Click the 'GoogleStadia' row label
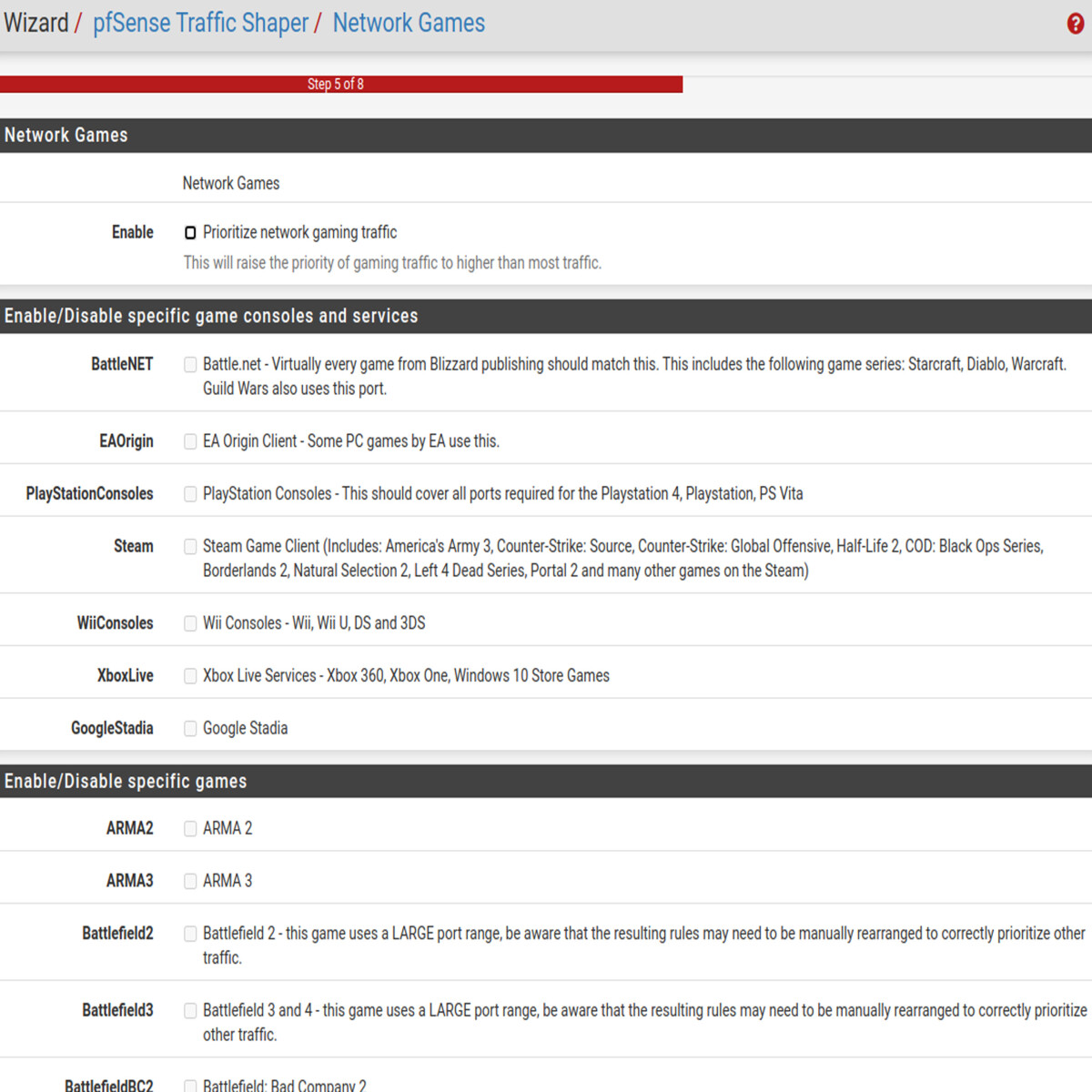1092x1092 pixels. tap(112, 728)
